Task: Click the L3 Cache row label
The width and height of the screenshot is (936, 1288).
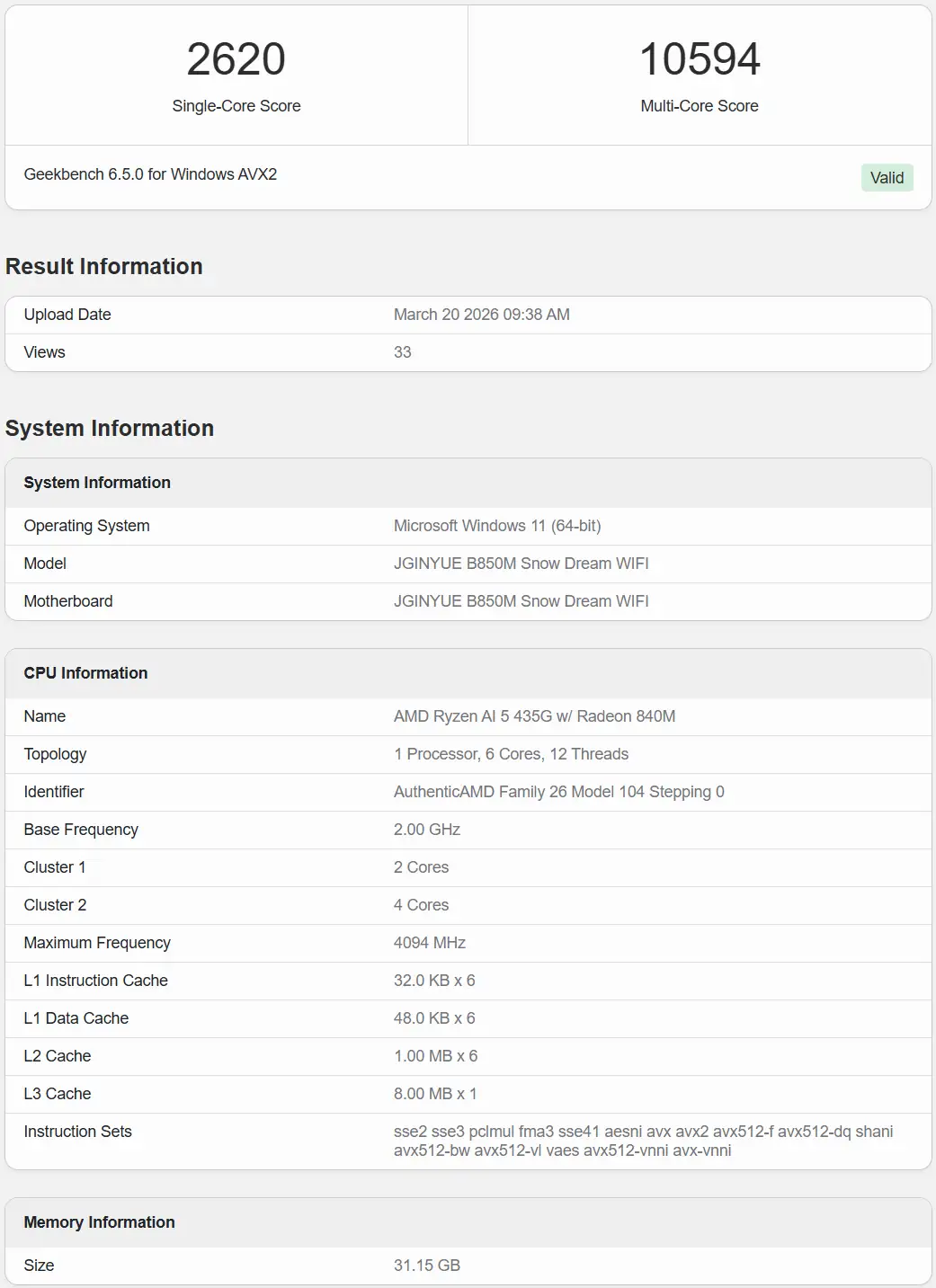Action: 58,1094
